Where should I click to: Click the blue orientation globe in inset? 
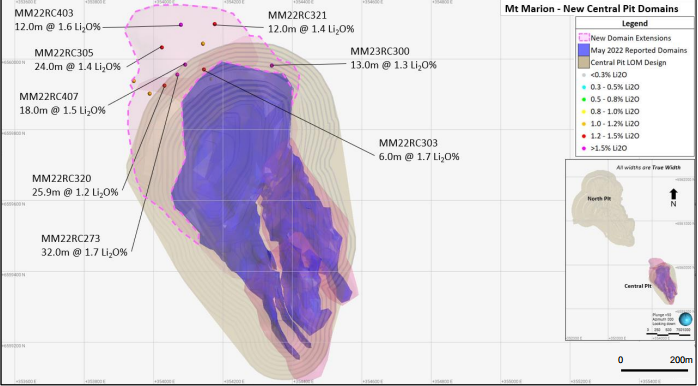[x=686, y=319]
